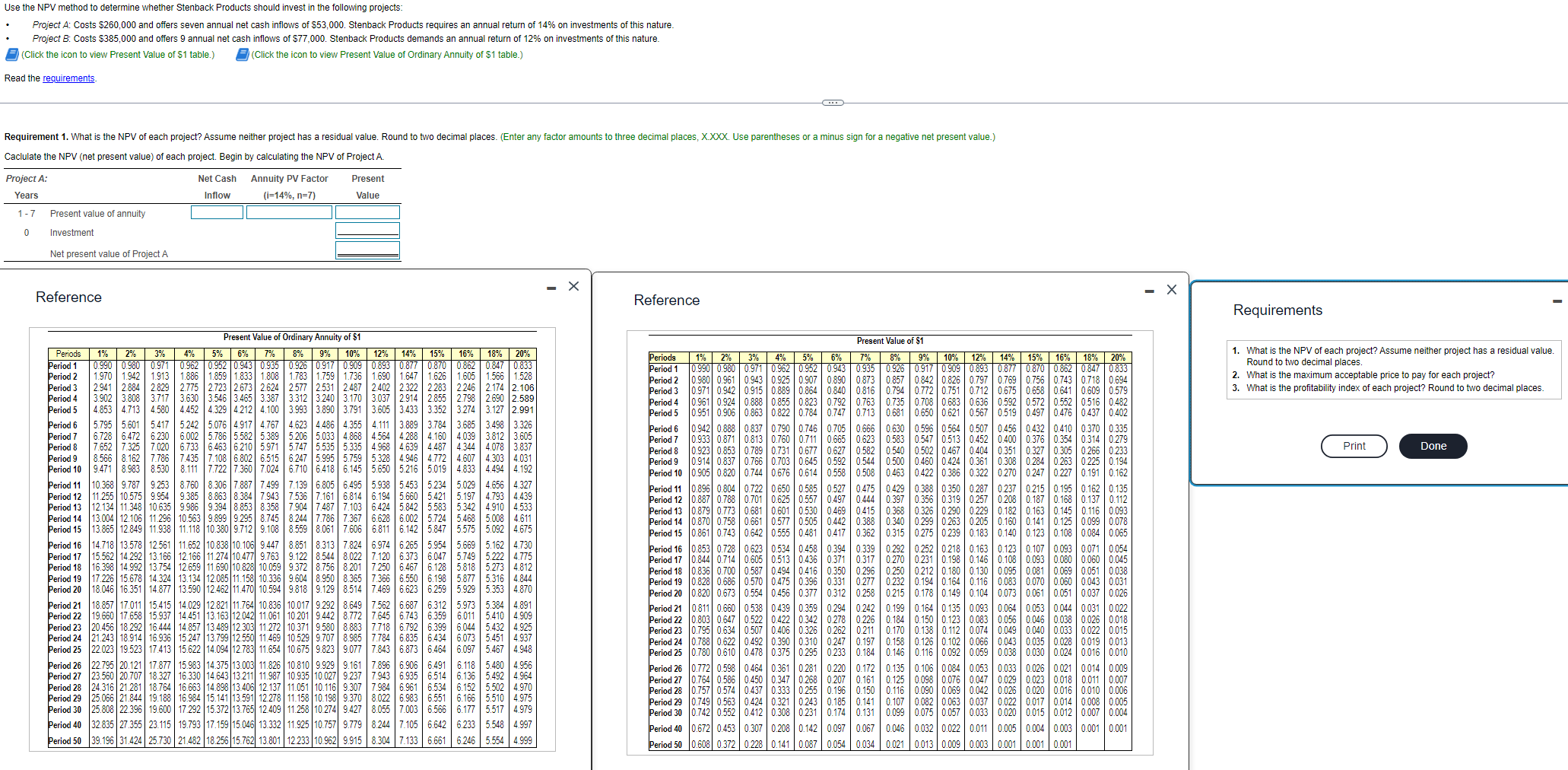Open the Present Value of Ordinary Annuity table icon
This screenshot has height=770, width=1568.
coord(243,55)
